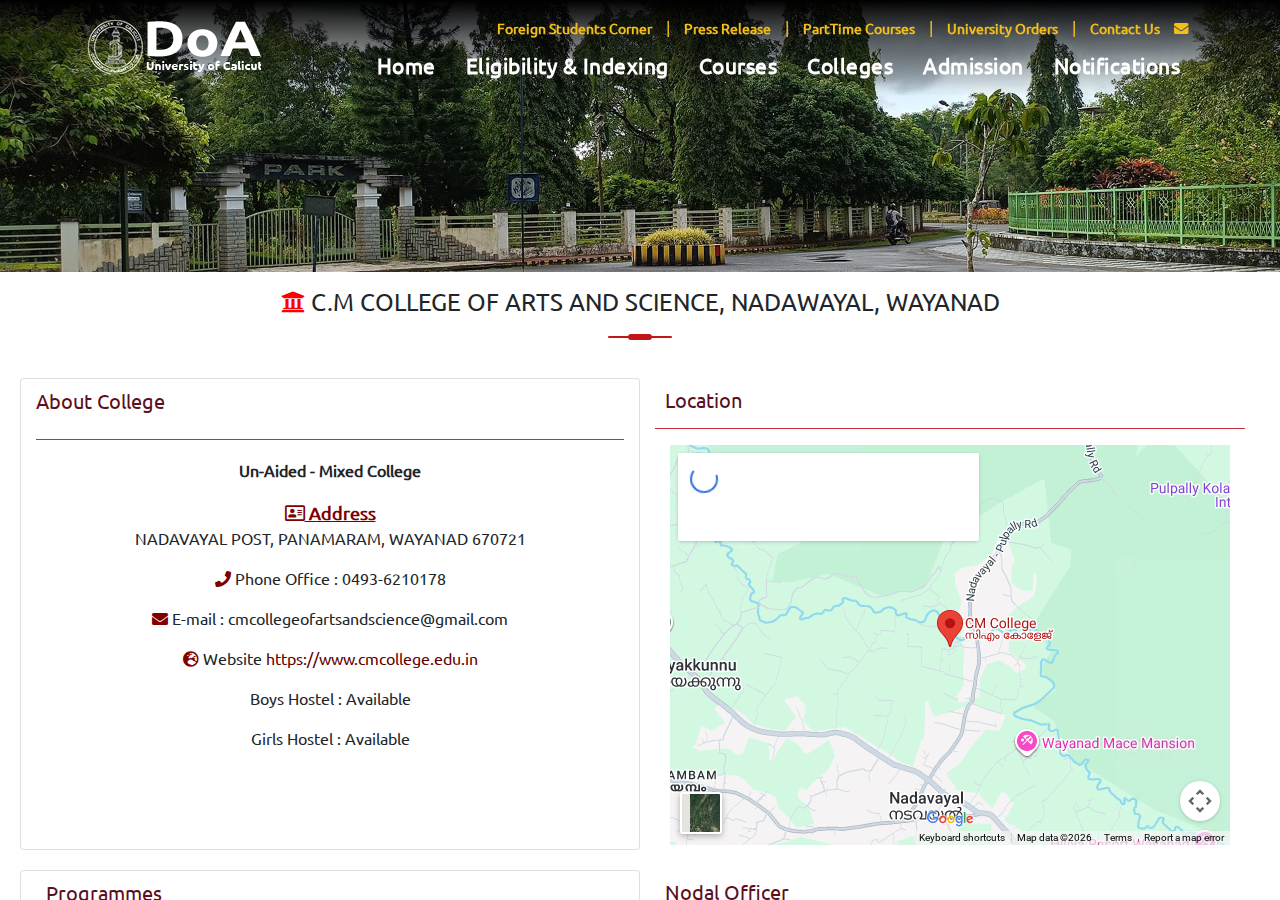The image size is (1280, 900).
Task: Click Report a map error
Action: [1184, 838]
